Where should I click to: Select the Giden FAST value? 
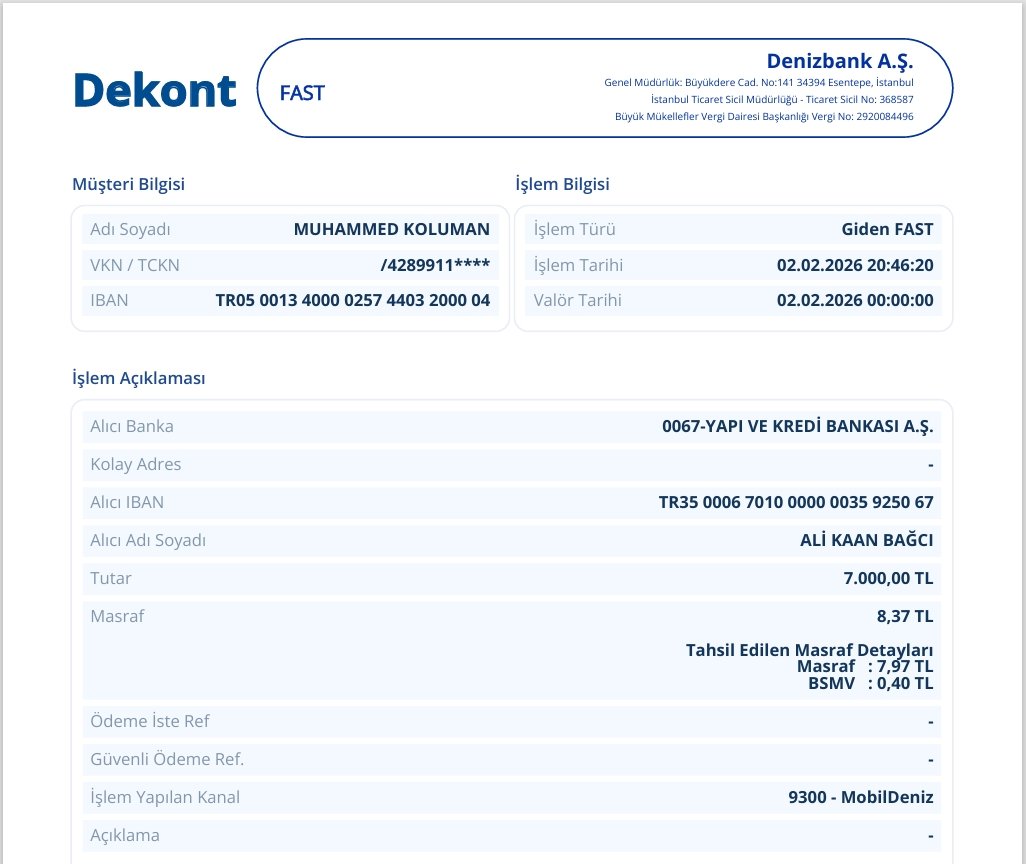point(887,229)
